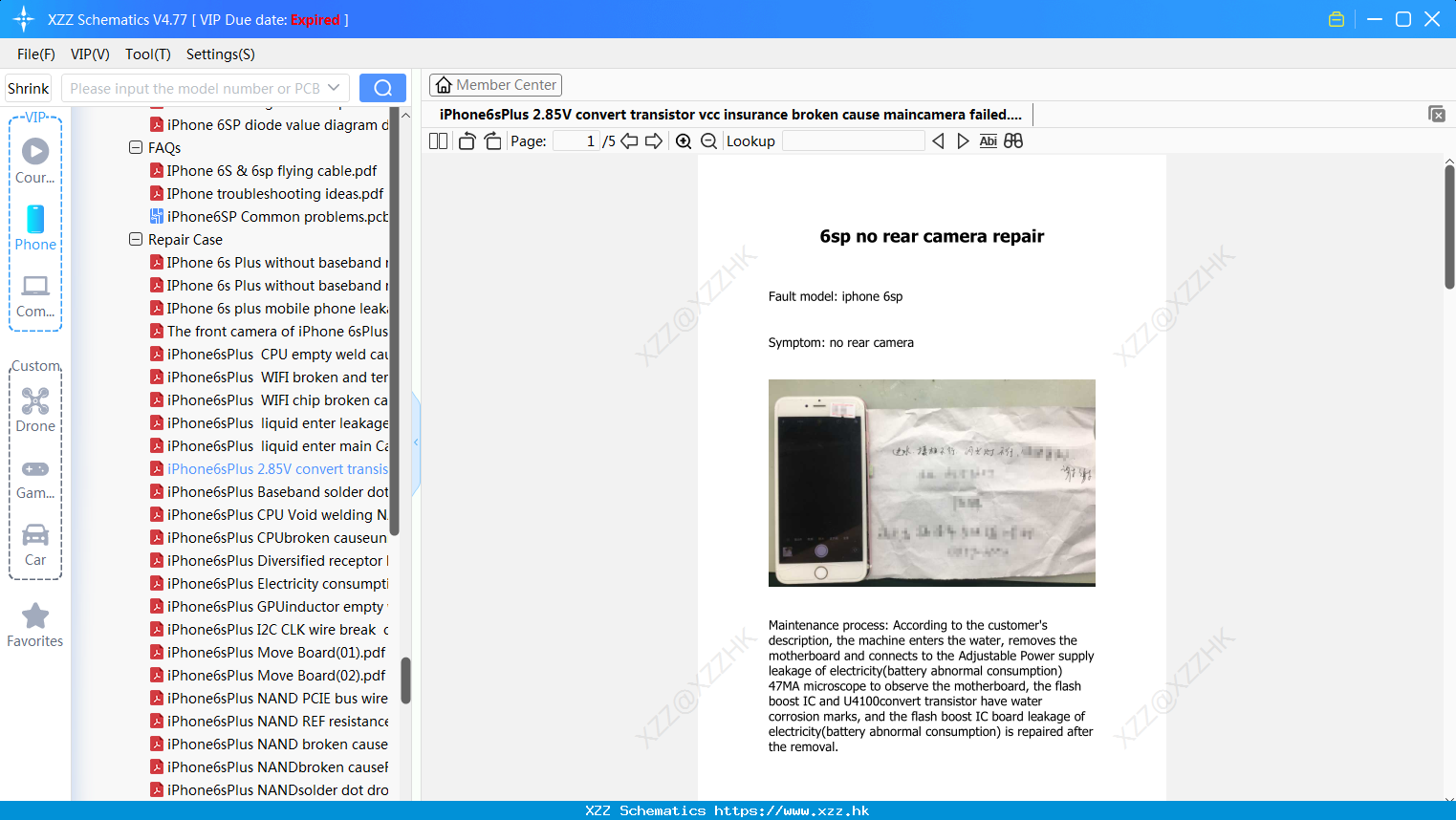Find next lookup match
This screenshot has width=1456, height=820.
[x=963, y=140]
